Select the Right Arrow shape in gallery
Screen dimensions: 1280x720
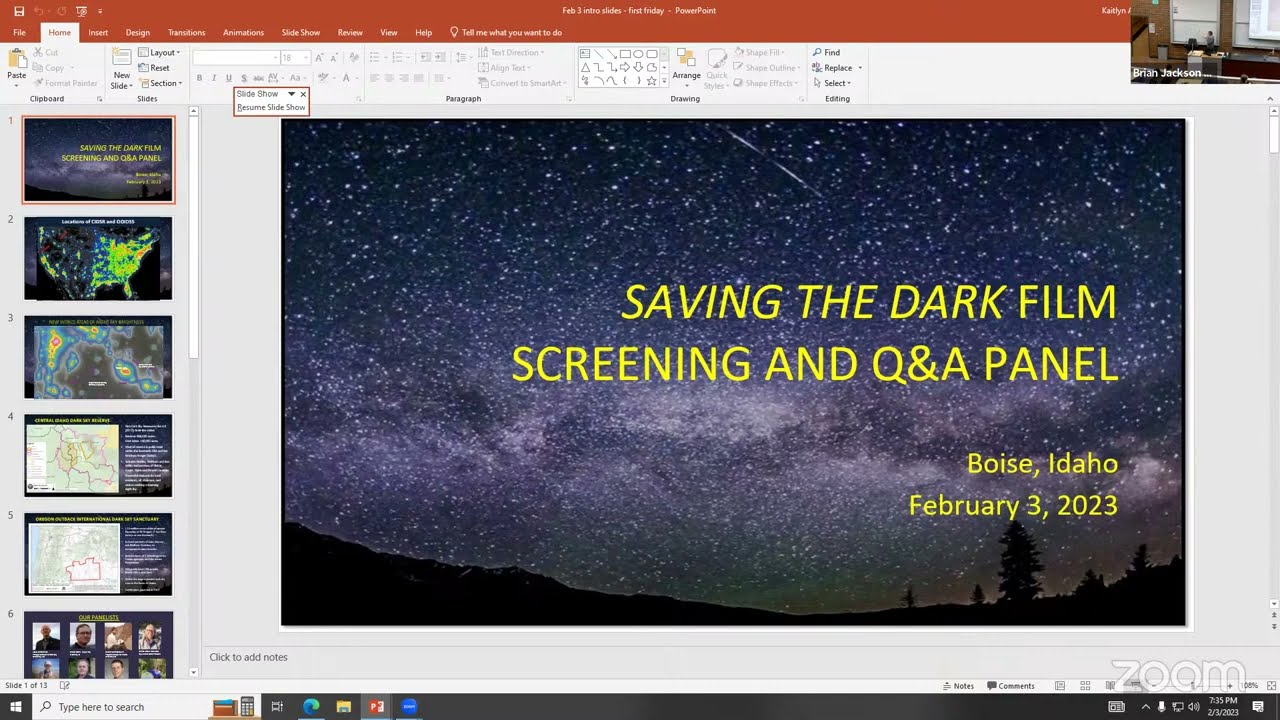click(x=625, y=67)
